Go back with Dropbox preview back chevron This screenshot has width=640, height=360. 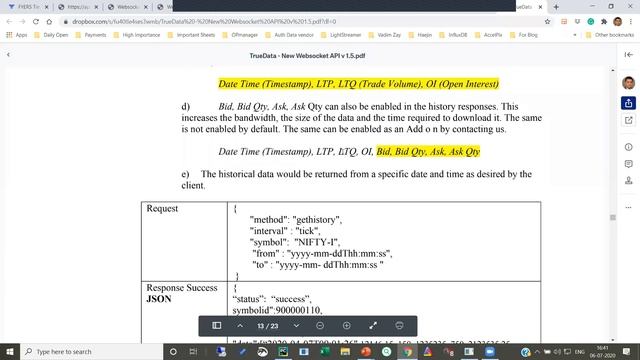(x=8, y=54)
